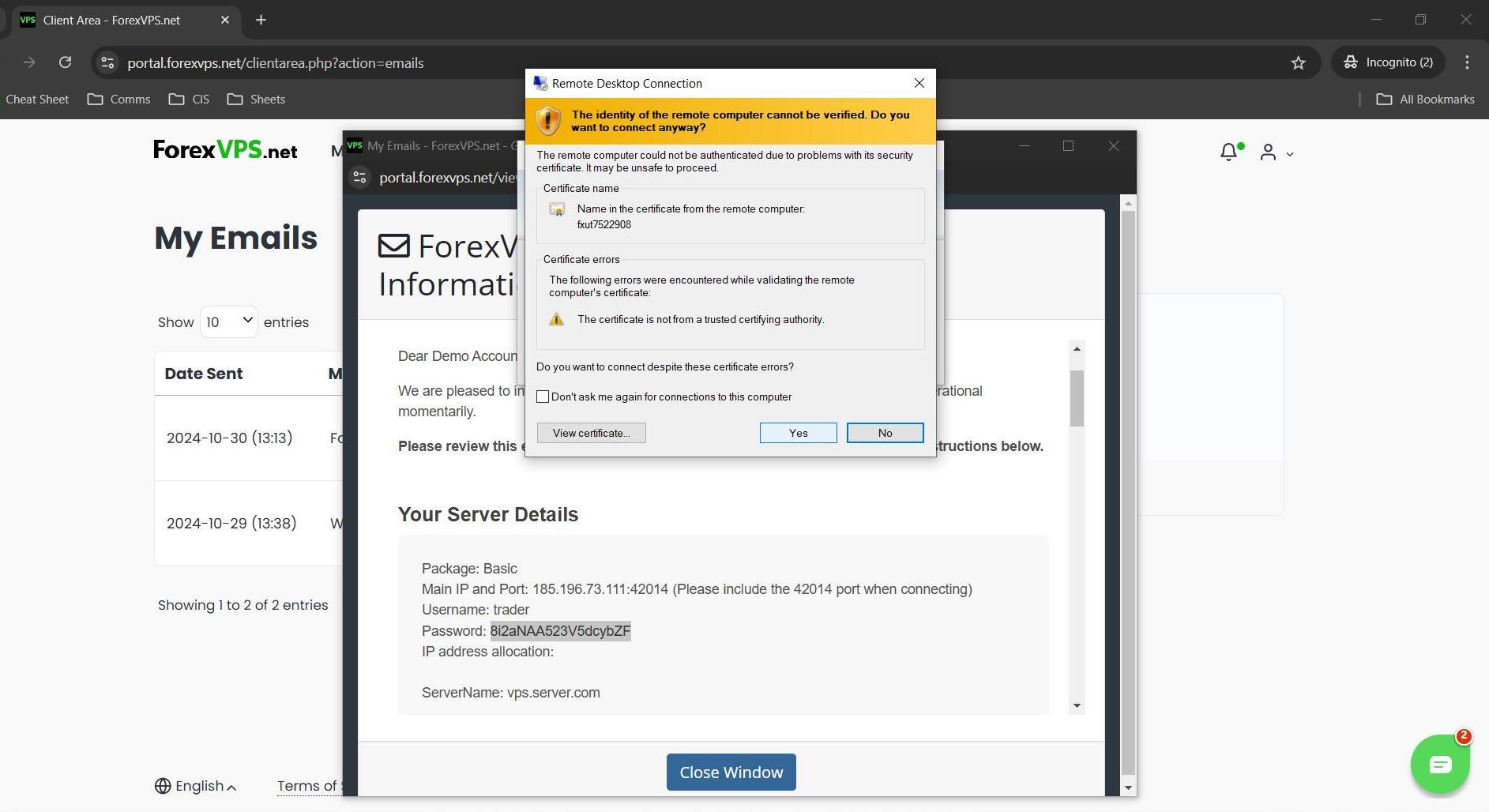The width and height of the screenshot is (1489, 812).
Task: Open the notifications bell icon
Action: pyautogui.click(x=1228, y=152)
